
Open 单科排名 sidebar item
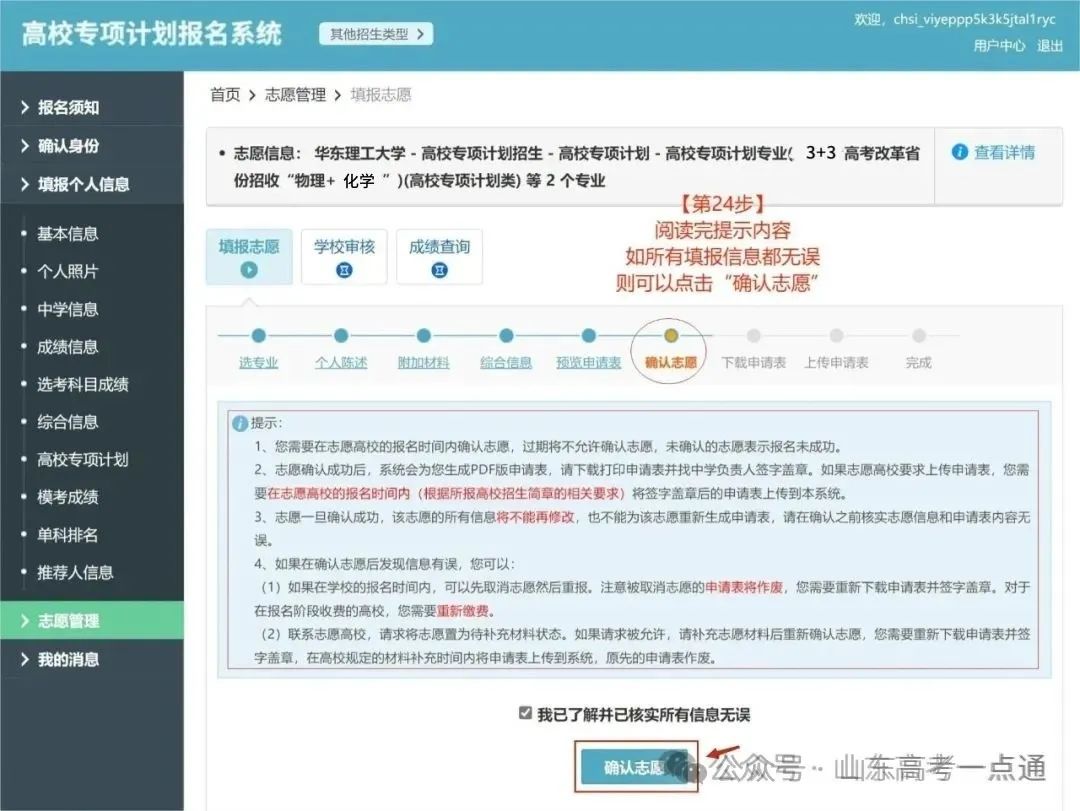pos(68,535)
